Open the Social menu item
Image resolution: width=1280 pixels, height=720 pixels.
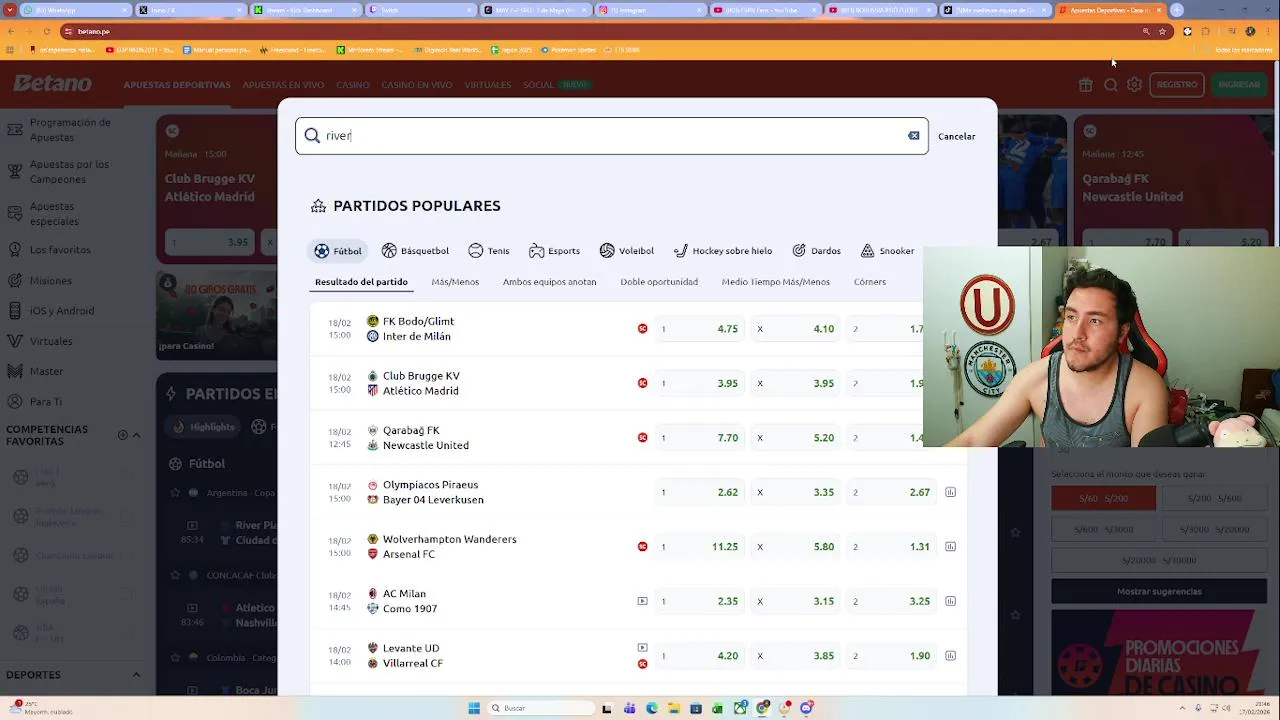click(538, 85)
